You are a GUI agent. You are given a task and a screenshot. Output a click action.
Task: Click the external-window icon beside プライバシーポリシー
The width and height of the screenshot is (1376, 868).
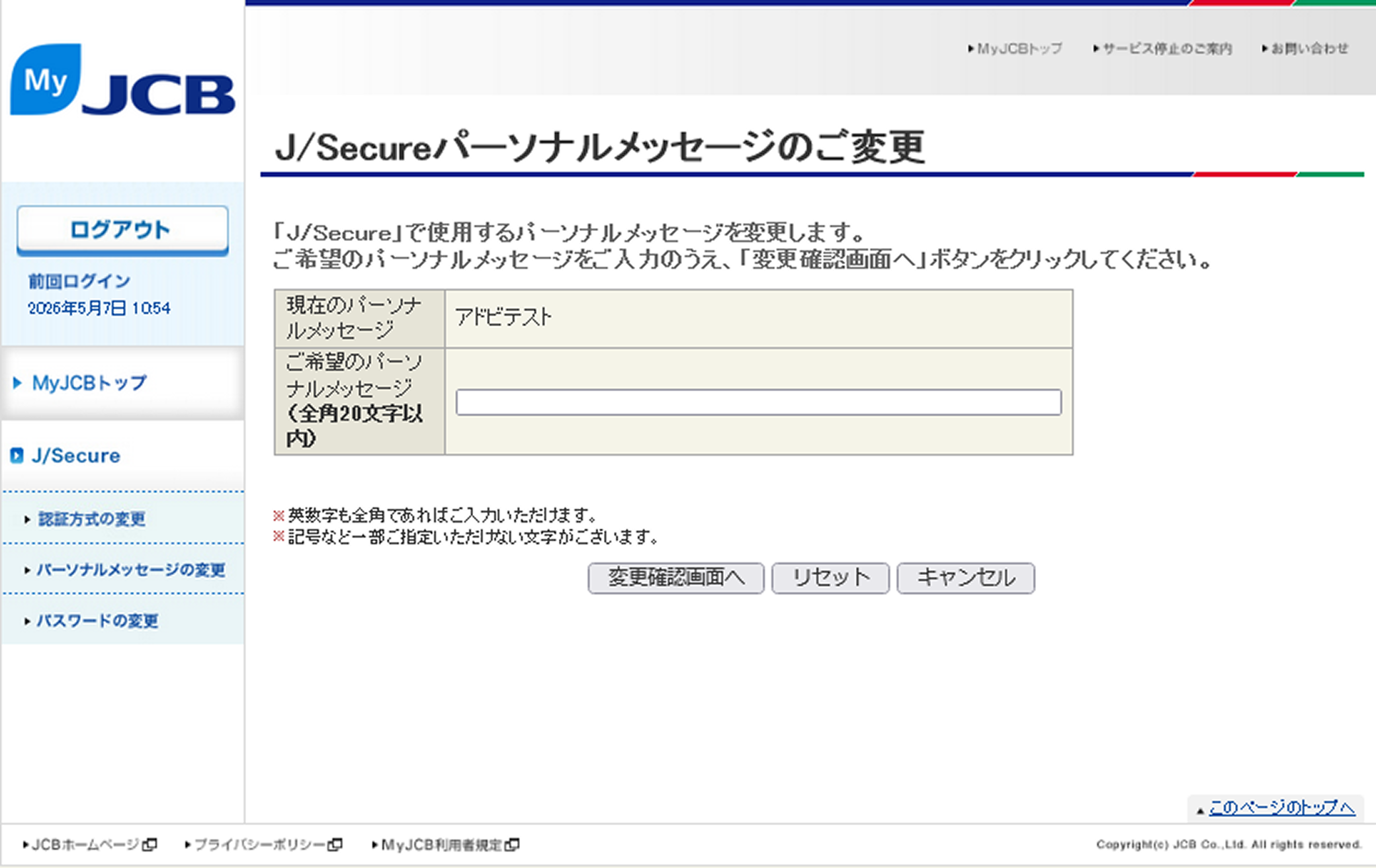(335, 845)
